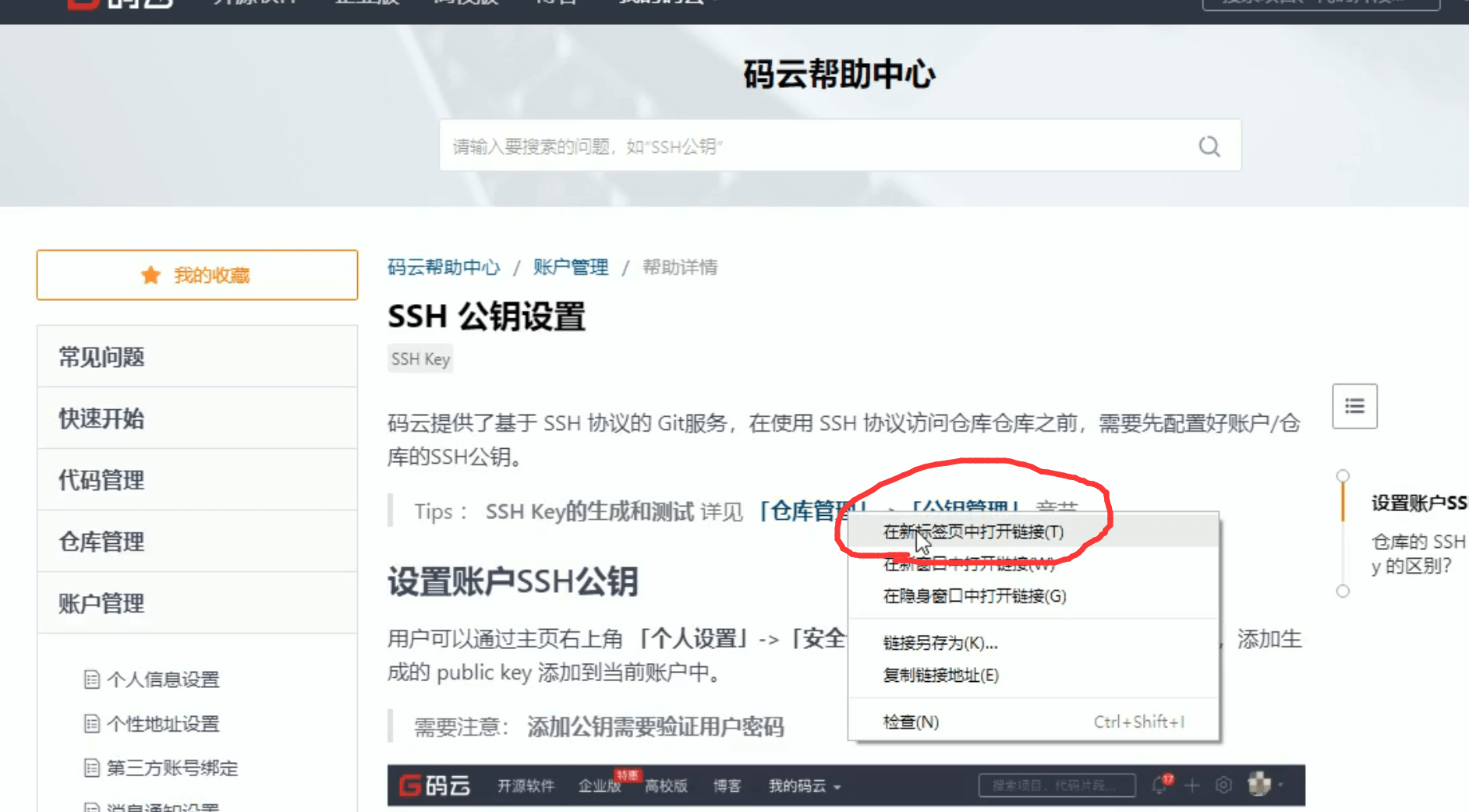Click the notification bell in embedded screenshot
This screenshot has width=1469, height=812.
click(1159, 785)
